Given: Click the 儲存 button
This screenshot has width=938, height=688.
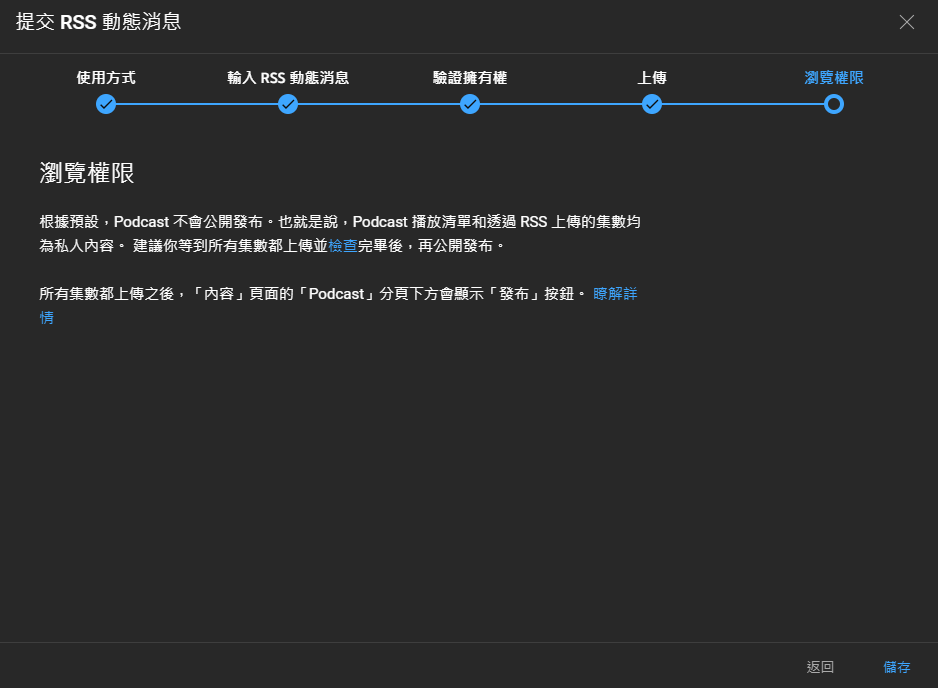Looking at the screenshot, I should 896,666.
